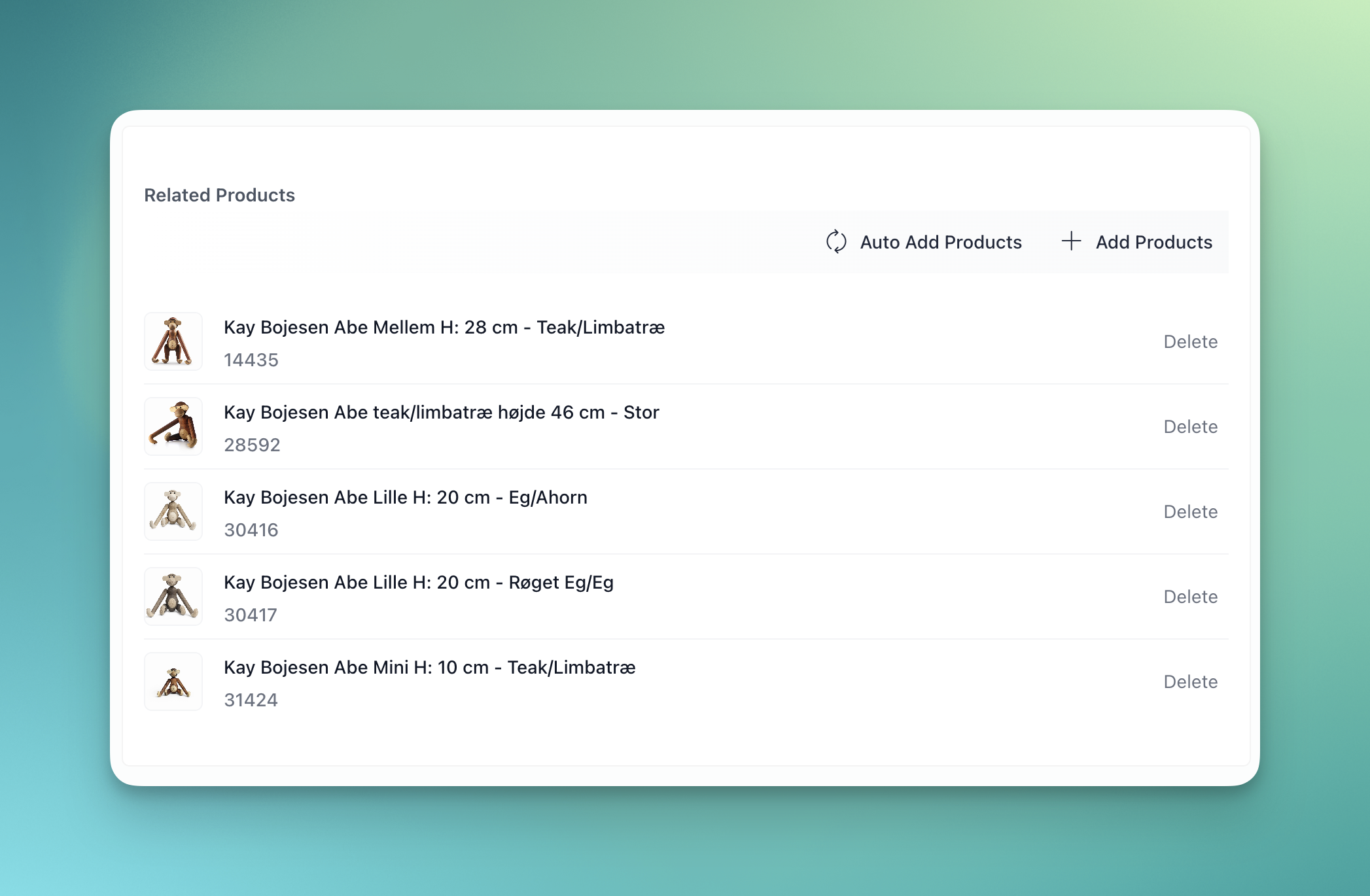Delete the Abe teak/limbatræ 46 cm Stor product
The image size is (1370, 896).
[1190, 426]
